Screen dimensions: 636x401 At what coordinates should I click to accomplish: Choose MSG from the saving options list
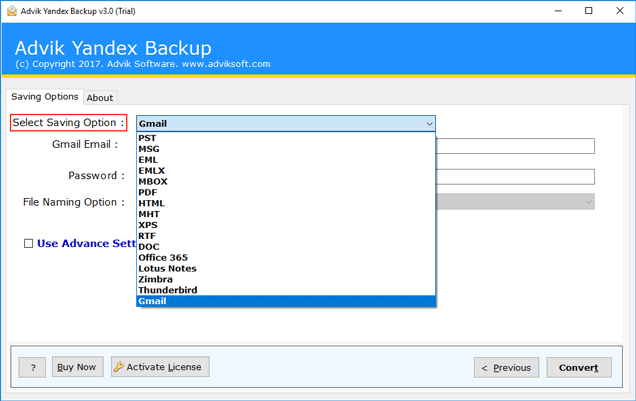286,149
